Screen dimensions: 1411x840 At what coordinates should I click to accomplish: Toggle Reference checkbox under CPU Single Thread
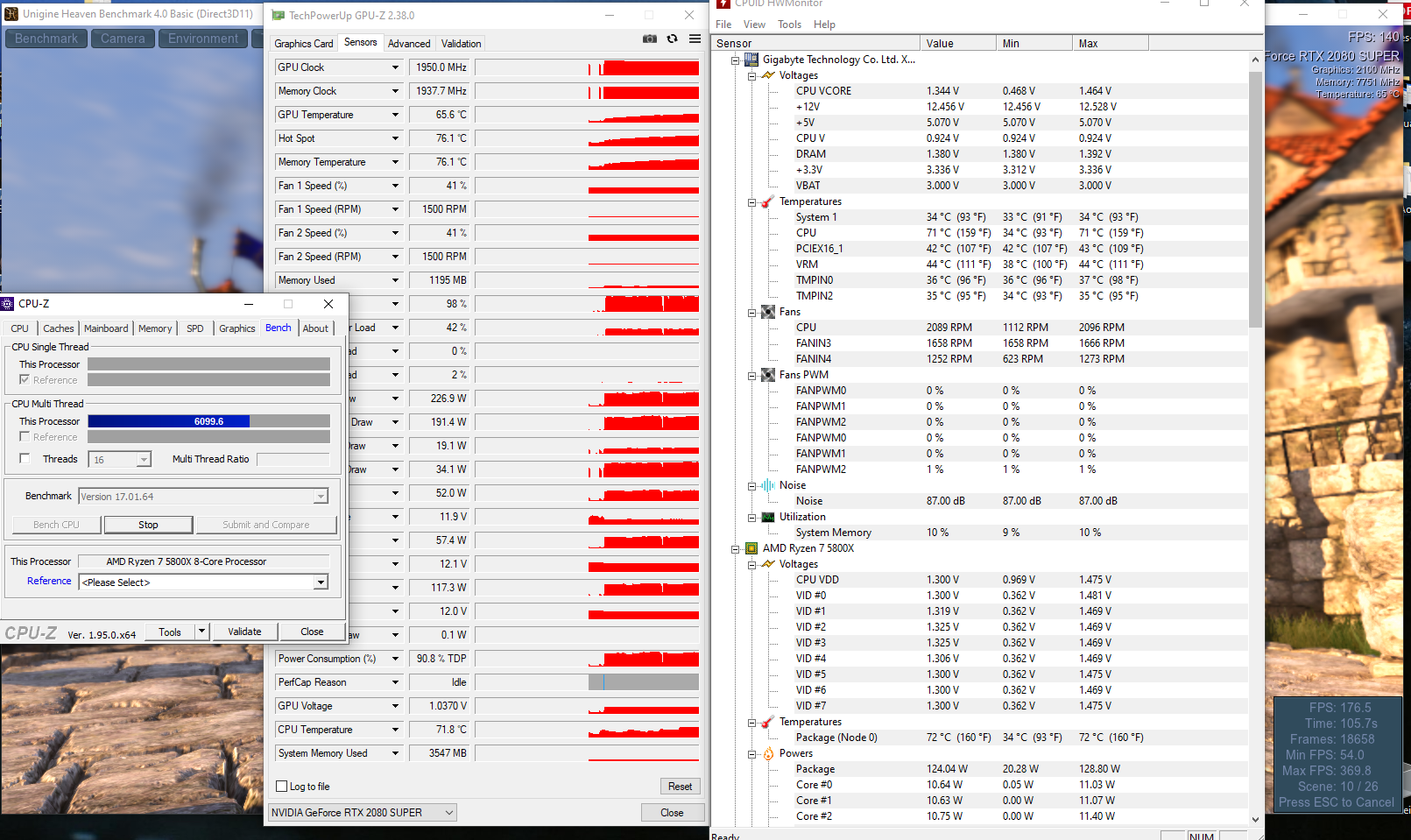click(x=25, y=380)
